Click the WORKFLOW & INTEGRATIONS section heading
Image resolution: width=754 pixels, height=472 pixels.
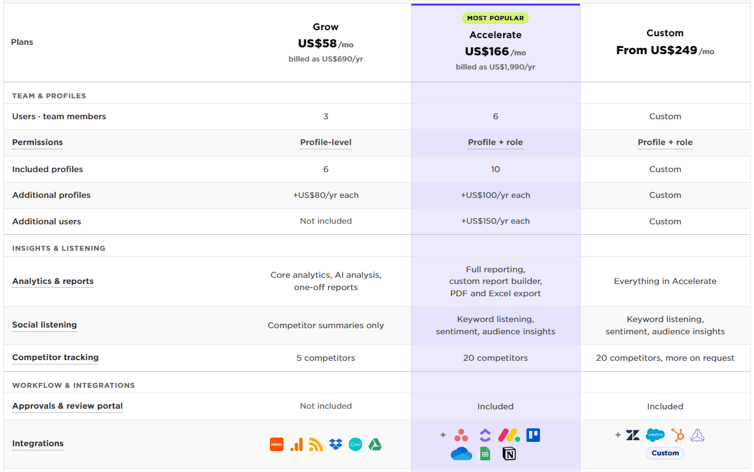[74, 385]
